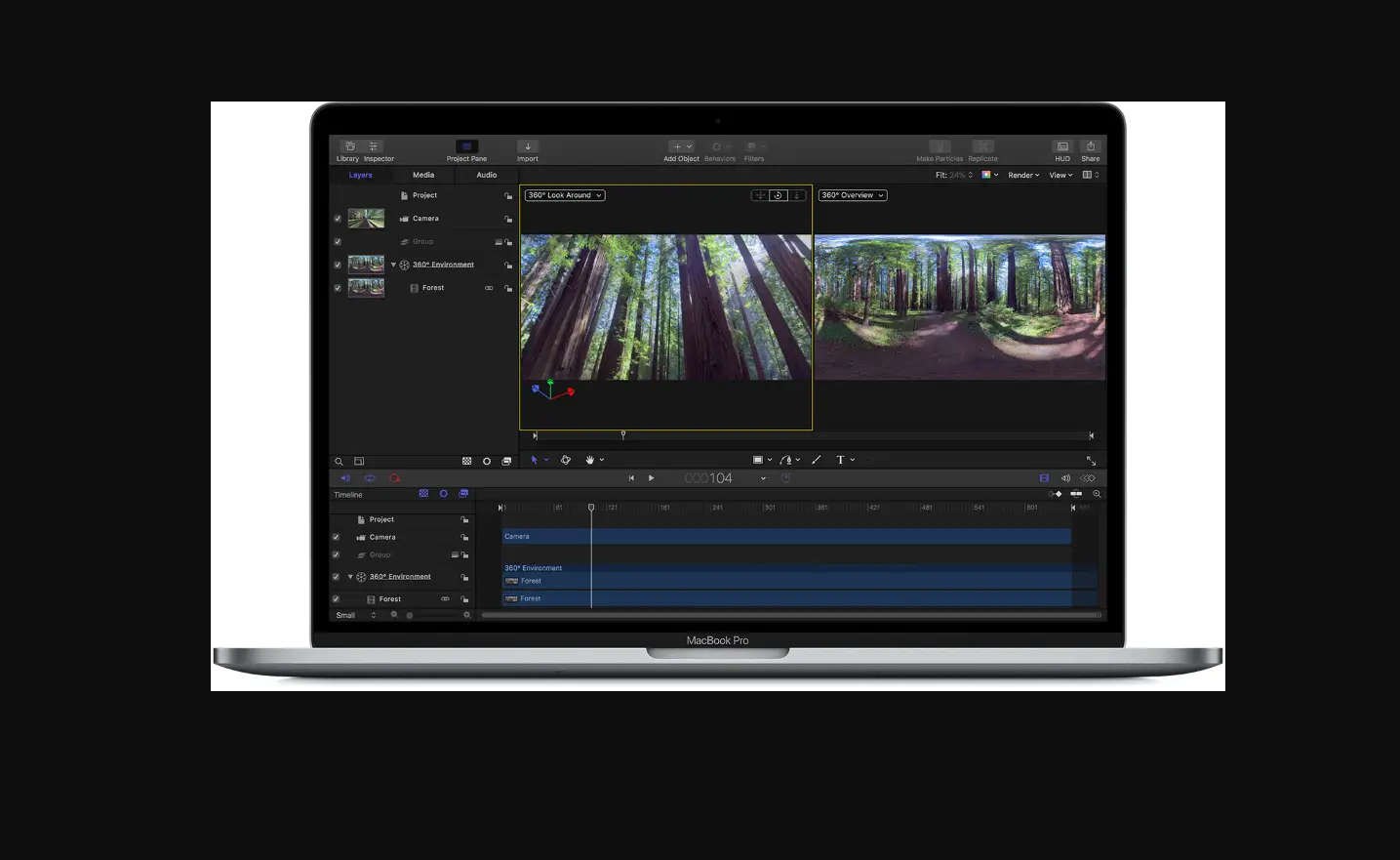Viewport: 1400px width, 860px height.
Task: Switch to the Media tab
Action: (x=422, y=175)
